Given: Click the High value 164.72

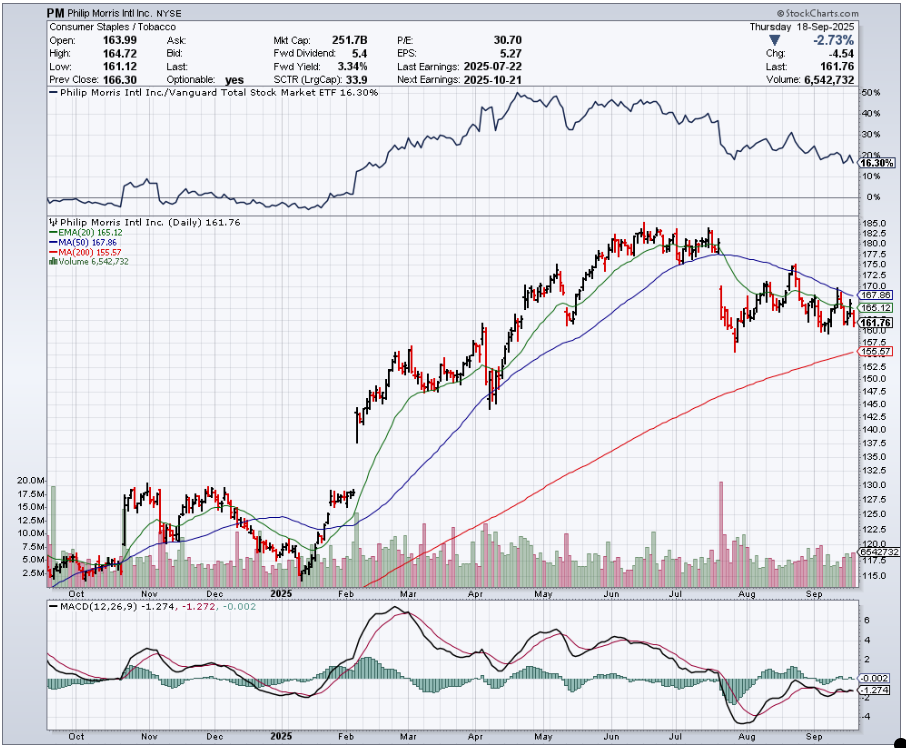Looking at the screenshot, I should click(x=120, y=53).
